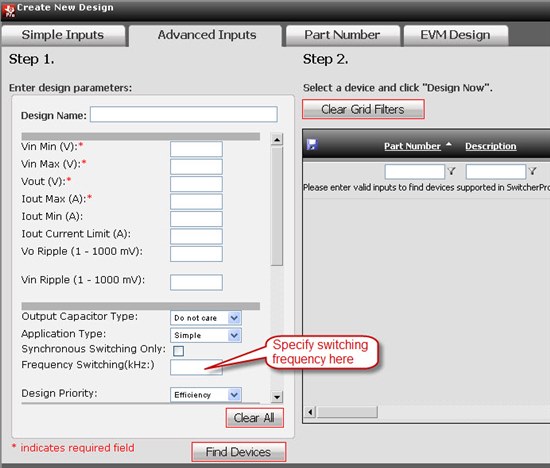
Task: Toggle Synchronous Switching Only checkbox
Action: tap(178, 350)
